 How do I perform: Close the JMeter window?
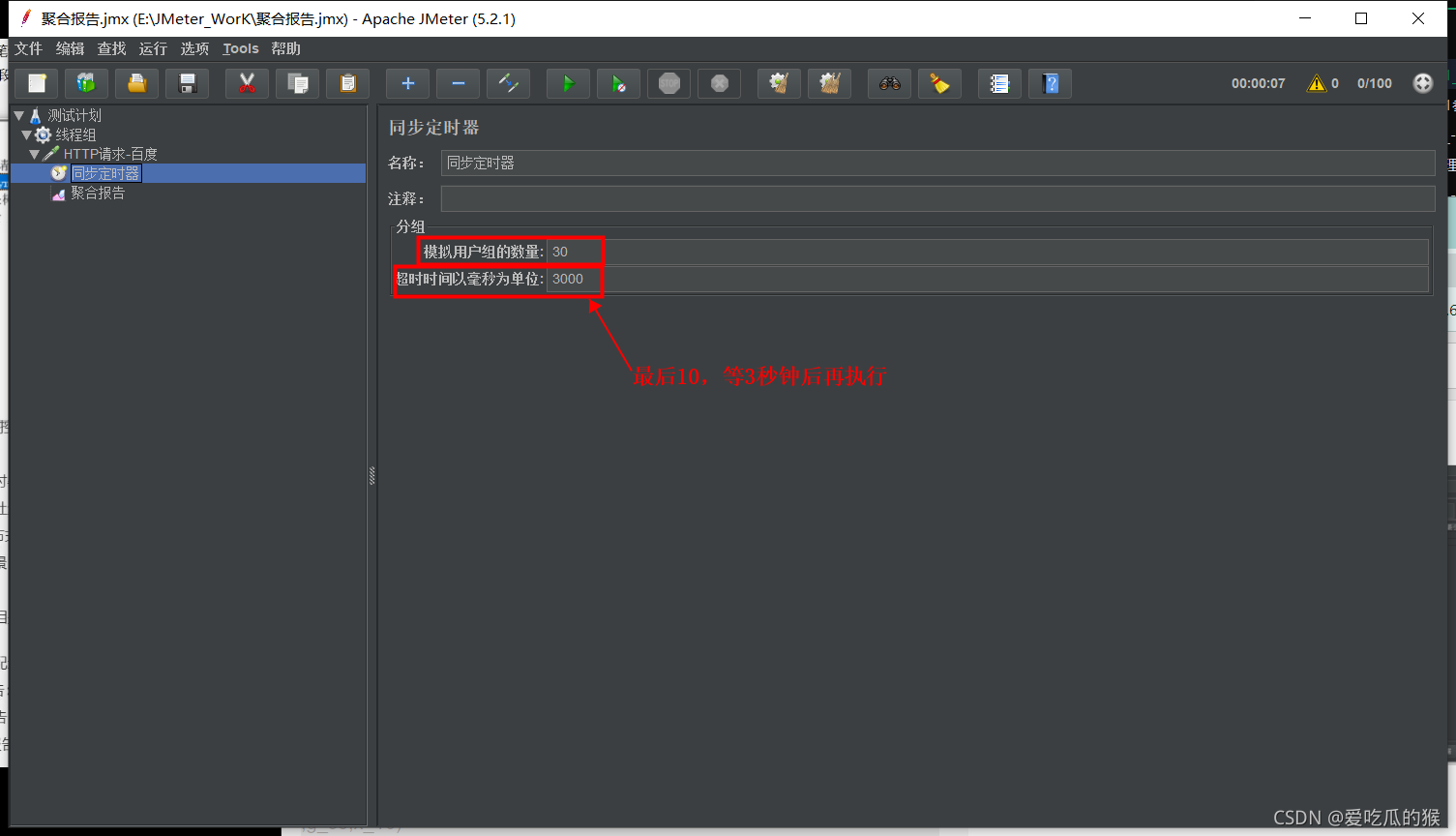coord(1418,18)
